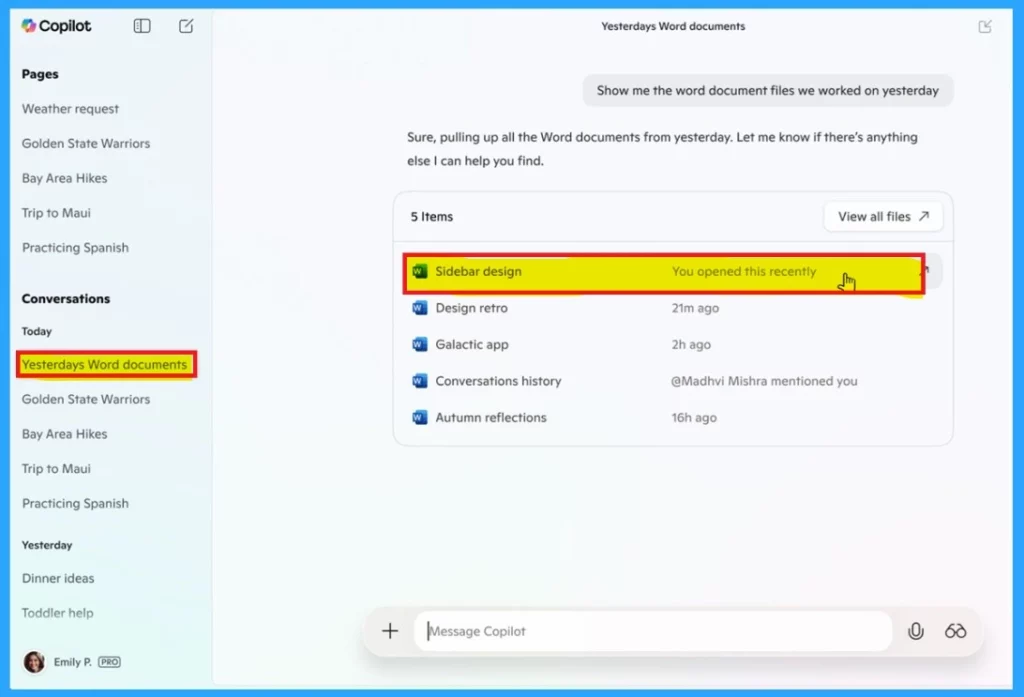Image resolution: width=1024 pixels, height=697 pixels.
Task: Click the Word icon beside Design retro
Action: [x=420, y=308]
